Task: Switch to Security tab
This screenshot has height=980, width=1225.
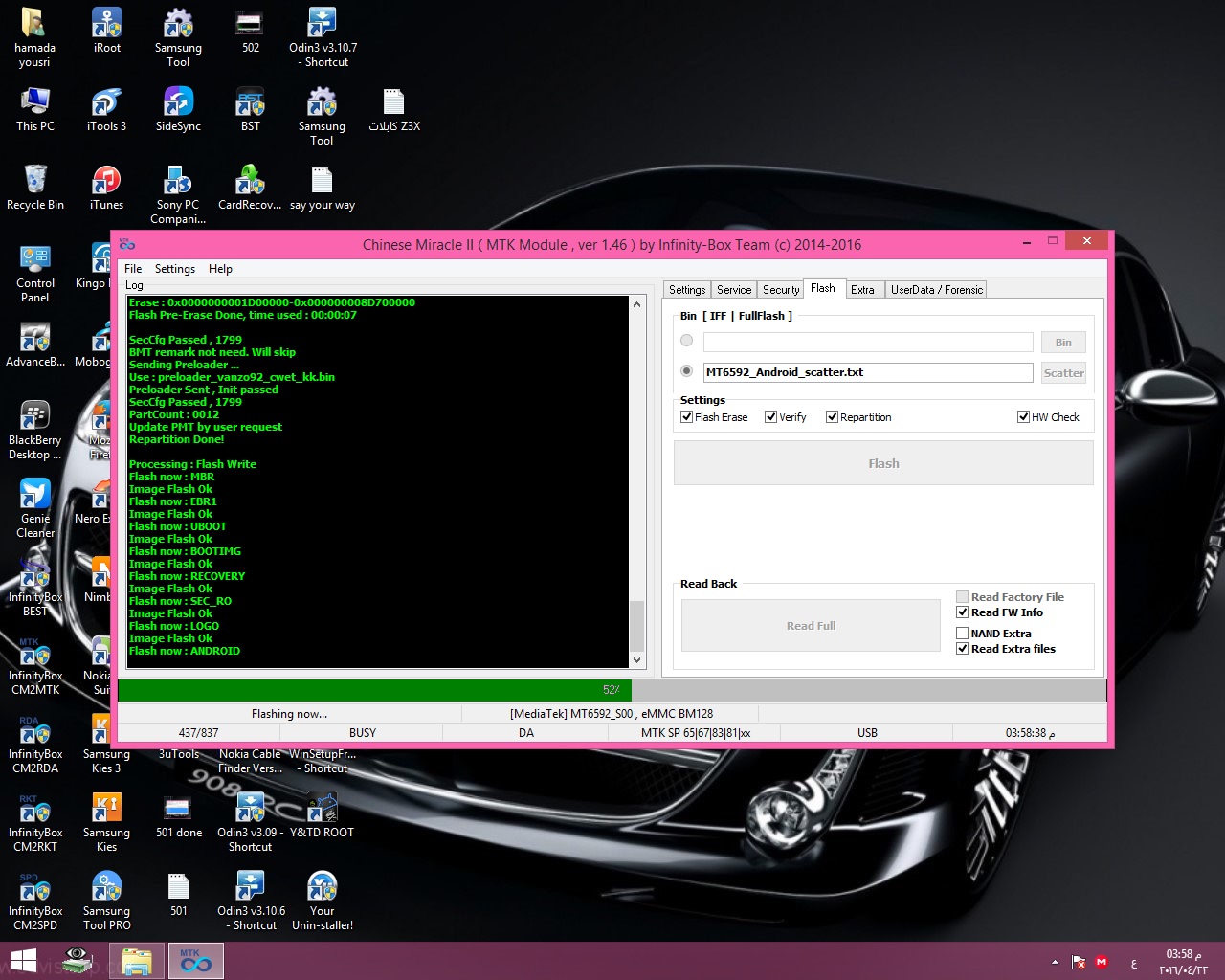Action: [781, 290]
